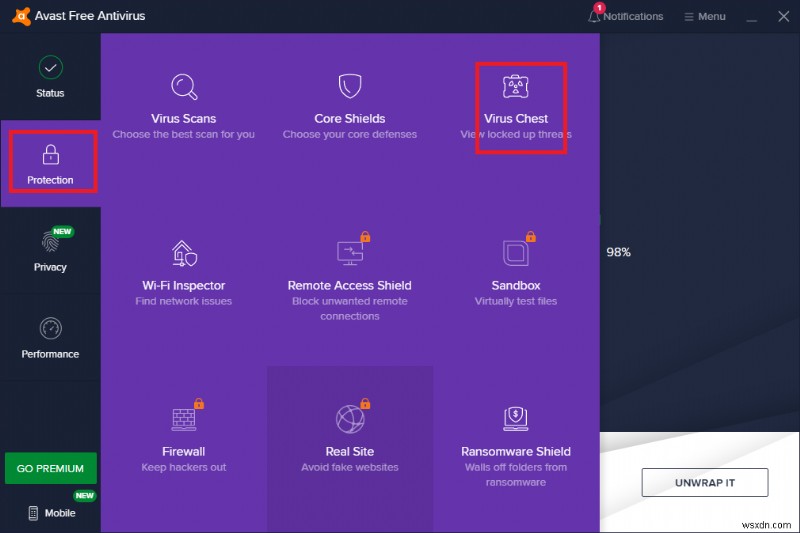The image size is (800, 533).
Task: Click the 98% value
Action: click(618, 252)
